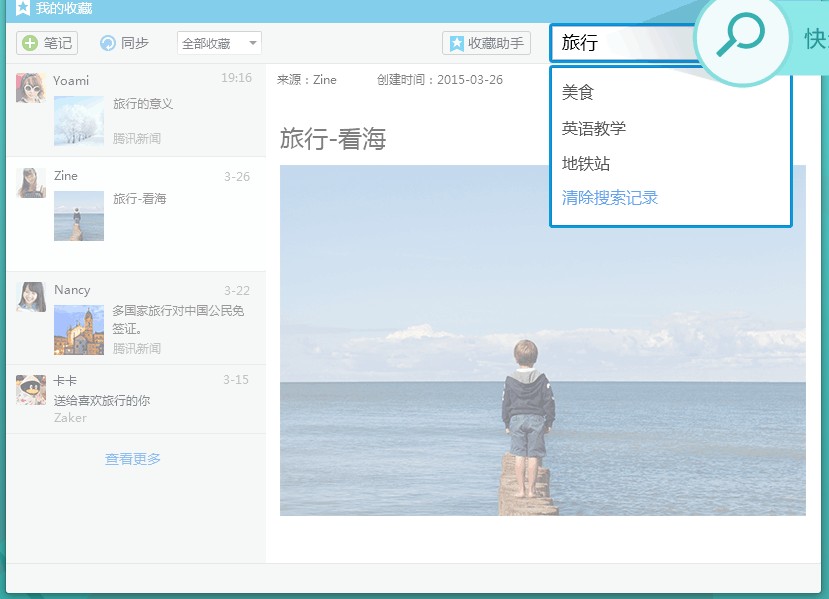The height and width of the screenshot is (599, 829).
Task: Click 查看更多 link
Action: pyautogui.click(x=133, y=458)
